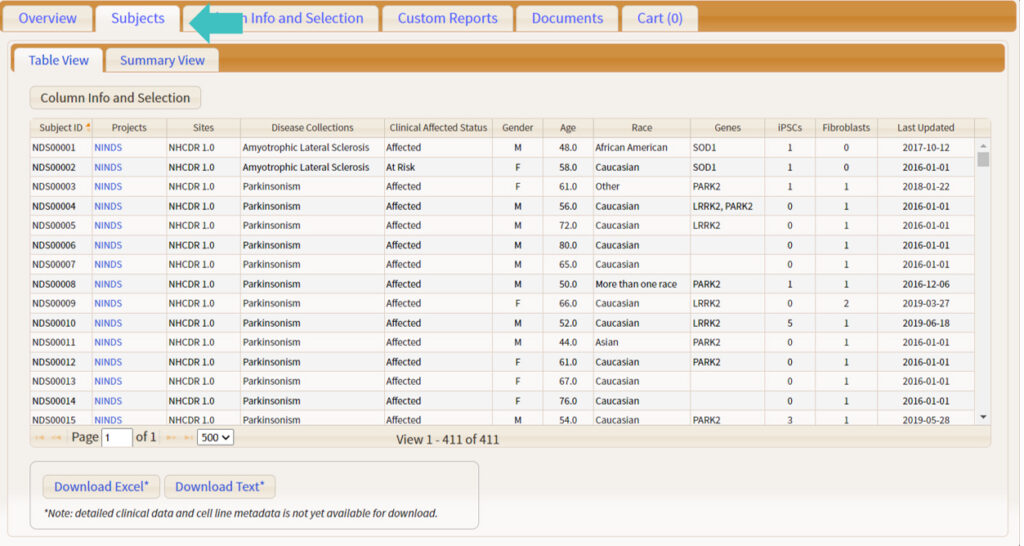Click date 2017-10-12 cell

coord(925,148)
